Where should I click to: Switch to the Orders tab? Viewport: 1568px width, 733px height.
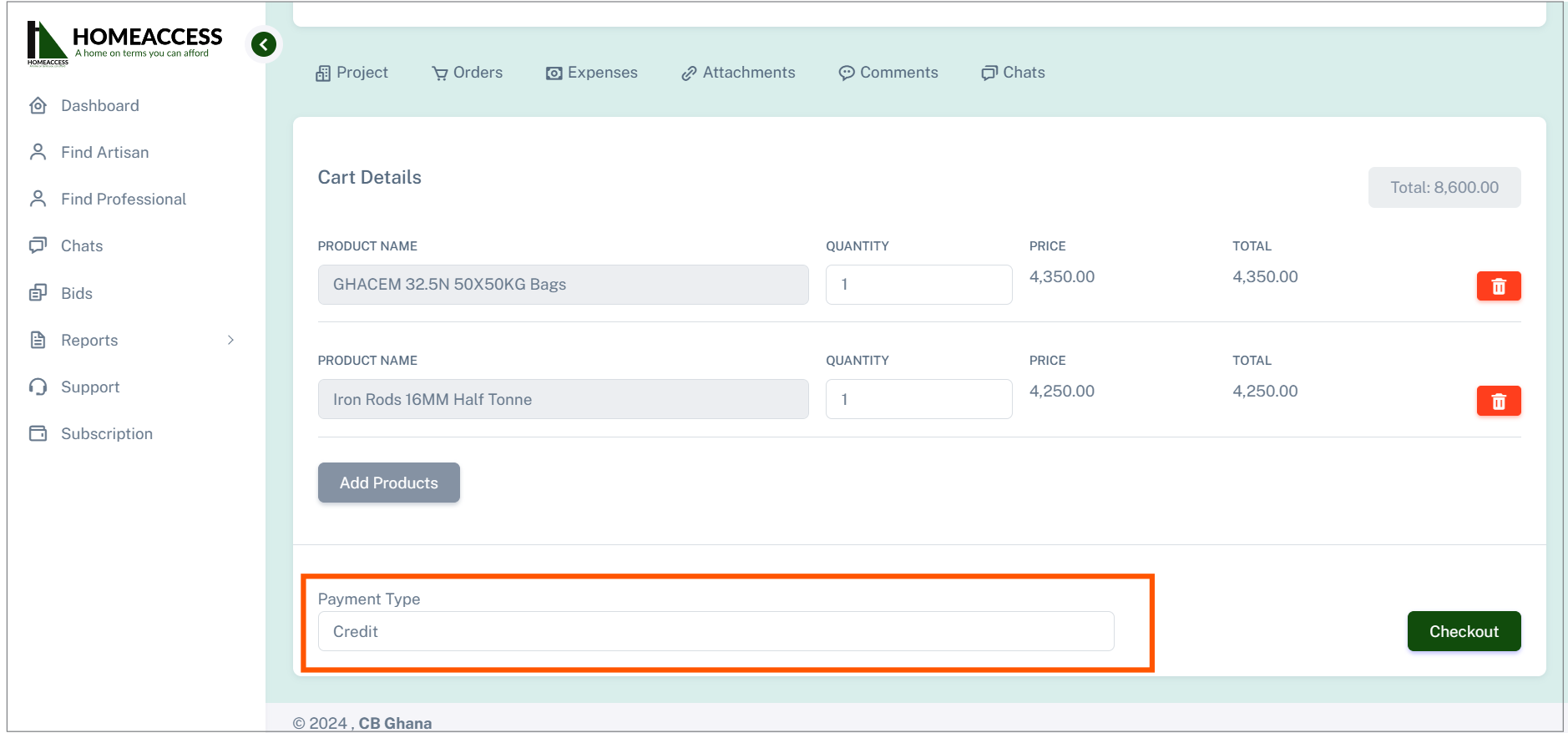[468, 73]
